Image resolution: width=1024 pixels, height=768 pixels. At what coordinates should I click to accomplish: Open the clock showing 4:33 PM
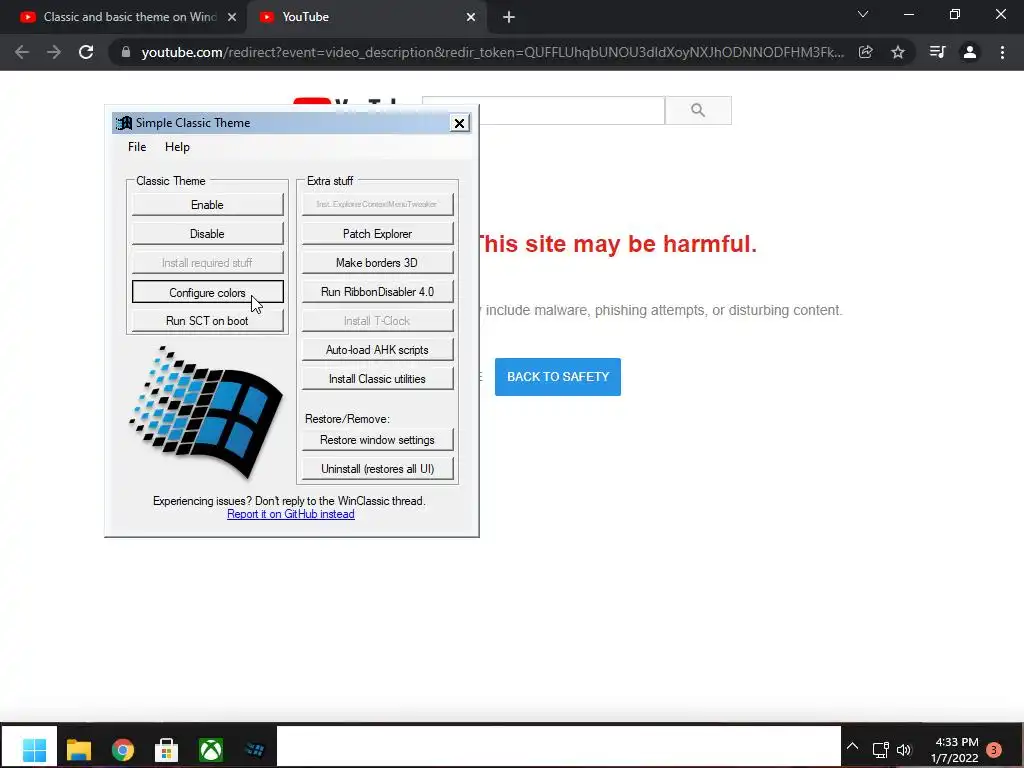click(x=955, y=750)
